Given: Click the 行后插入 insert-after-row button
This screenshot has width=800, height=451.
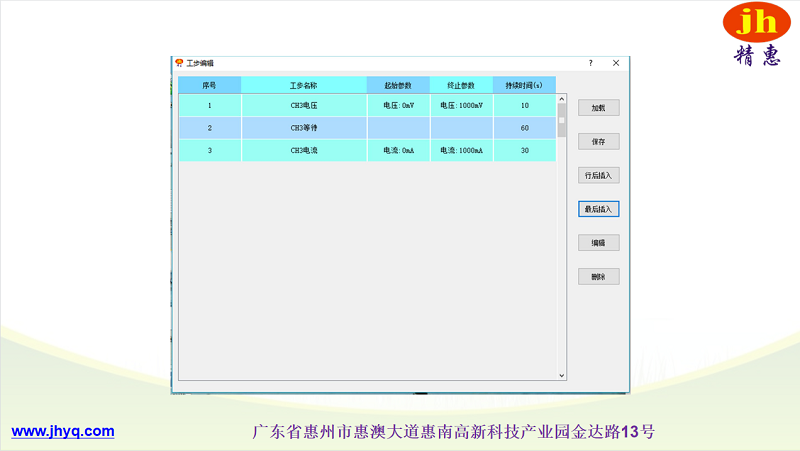Looking at the screenshot, I should point(598,175).
